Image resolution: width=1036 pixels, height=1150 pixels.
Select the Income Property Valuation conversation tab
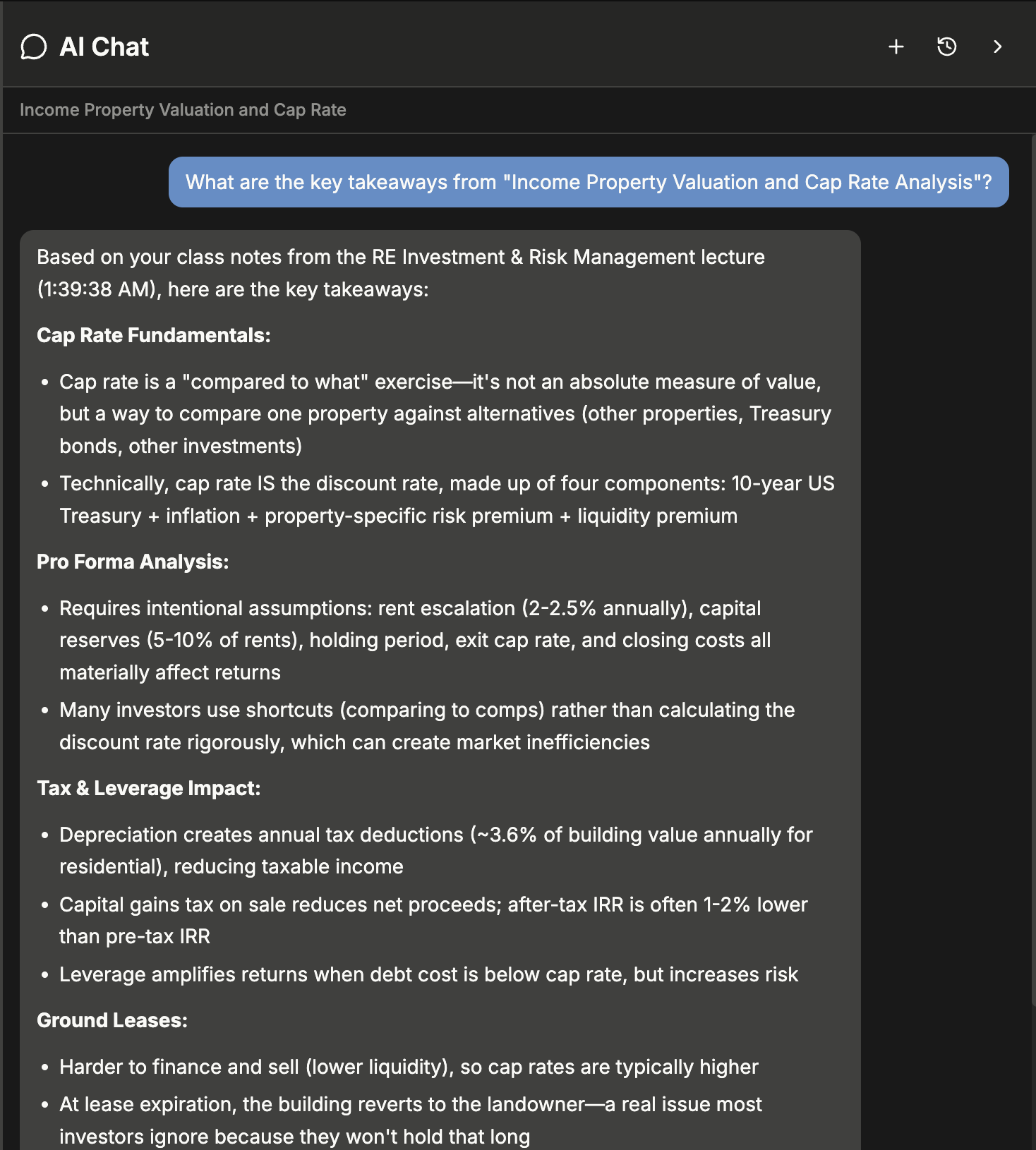pos(183,110)
